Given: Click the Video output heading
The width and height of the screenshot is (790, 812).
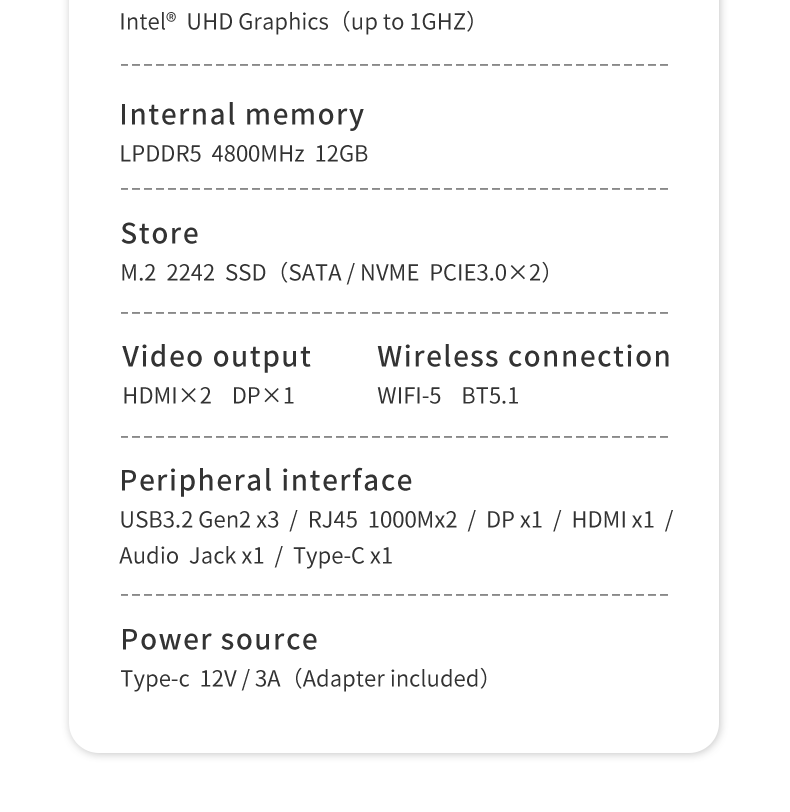Looking at the screenshot, I should [x=216, y=357].
